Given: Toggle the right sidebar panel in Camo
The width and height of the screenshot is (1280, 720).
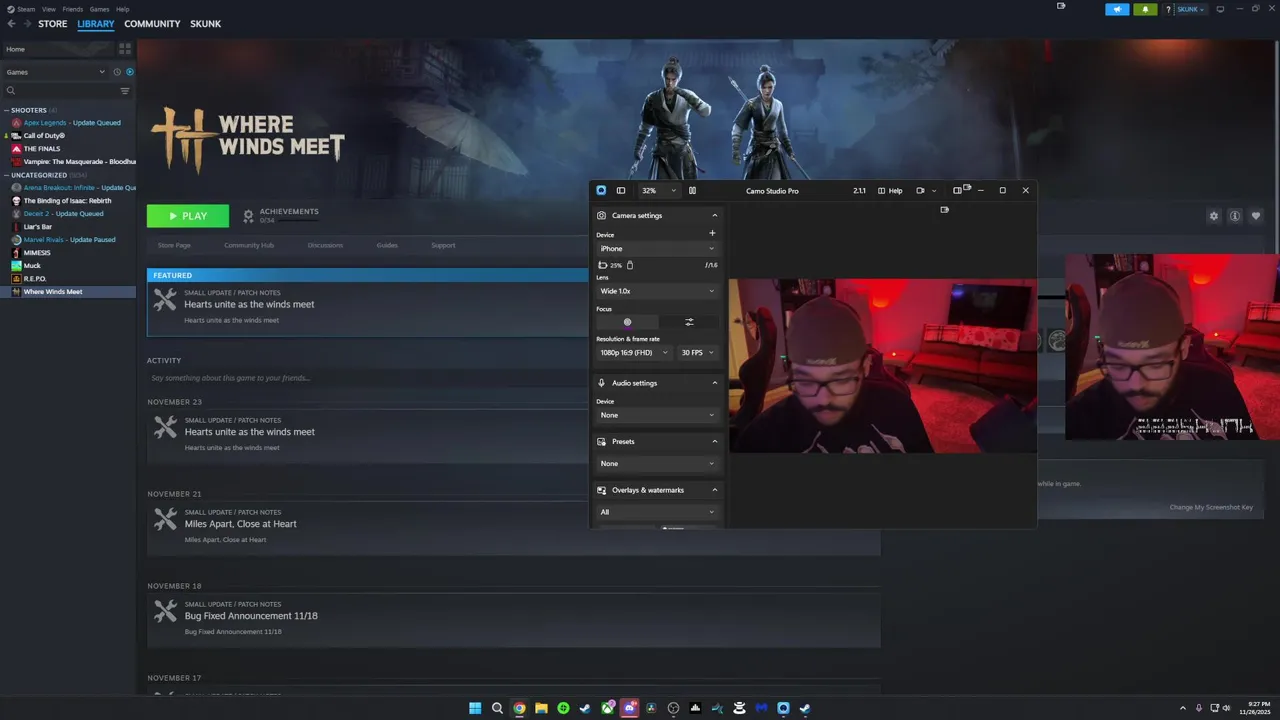Looking at the screenshot, I should (x=957, y=190).
